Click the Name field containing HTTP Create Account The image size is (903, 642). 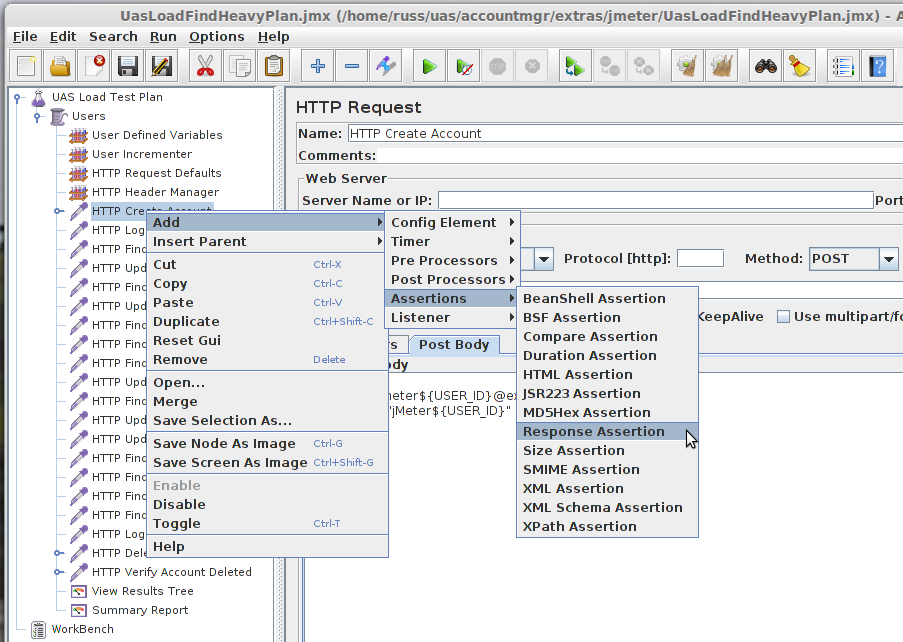tap(625, 134)
